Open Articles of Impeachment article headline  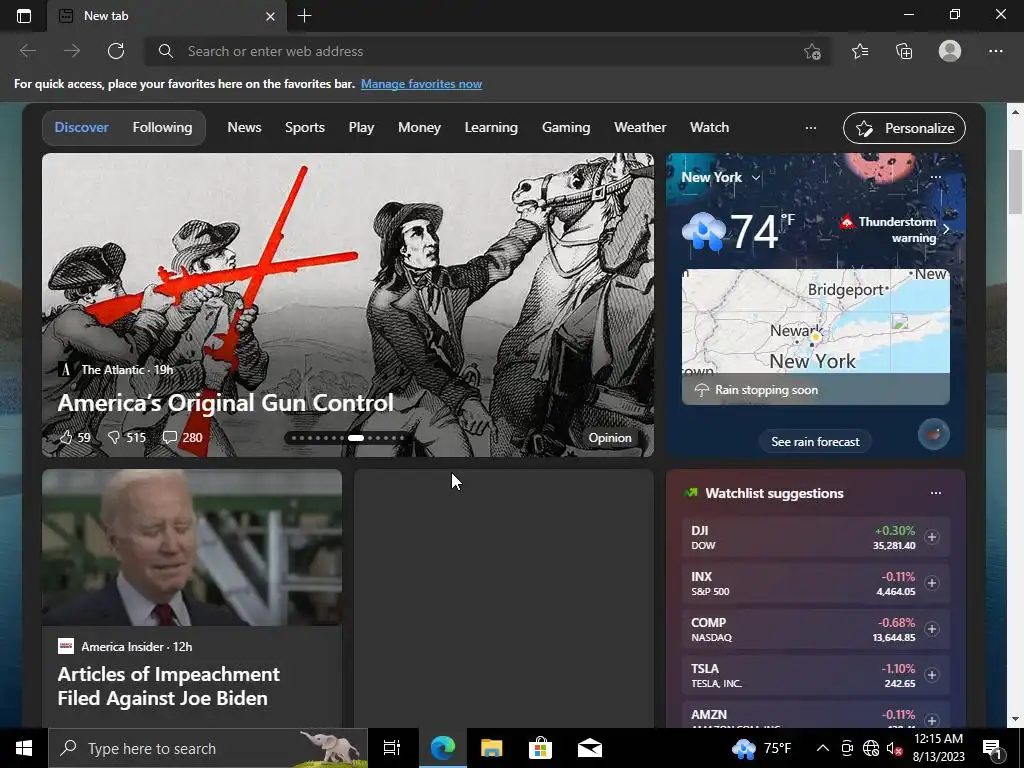pos(168,686)
